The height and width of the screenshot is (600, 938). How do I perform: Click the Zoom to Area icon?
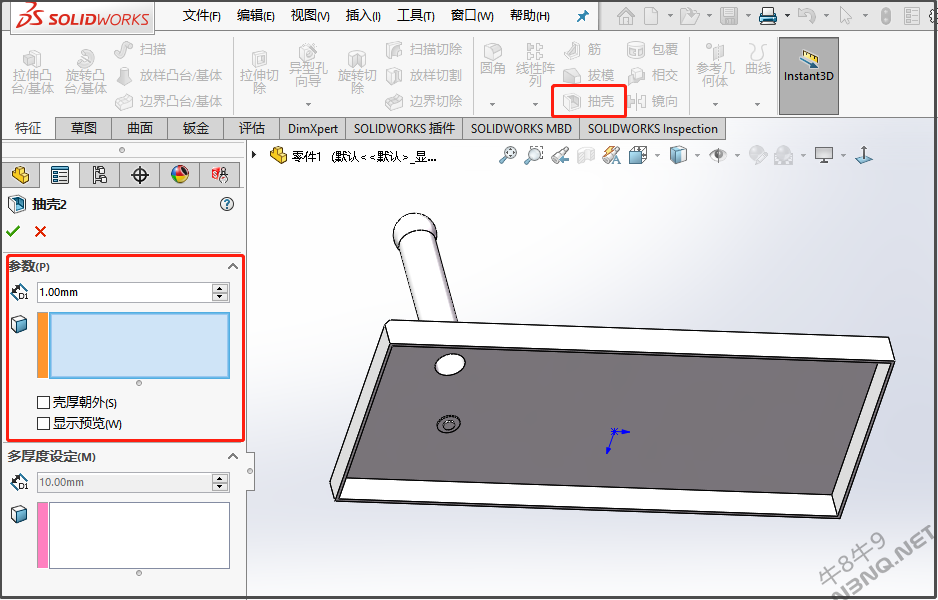click(534, 156)
